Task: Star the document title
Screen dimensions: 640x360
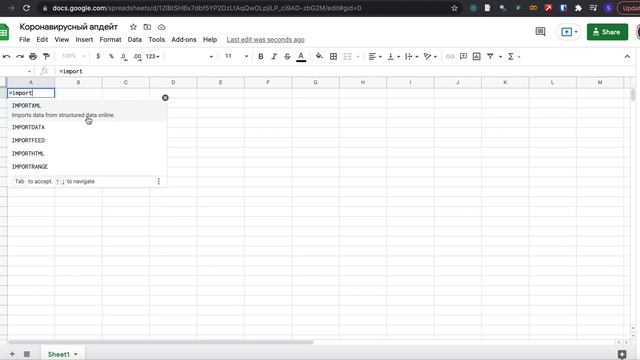Action: [x=133, y=27]
